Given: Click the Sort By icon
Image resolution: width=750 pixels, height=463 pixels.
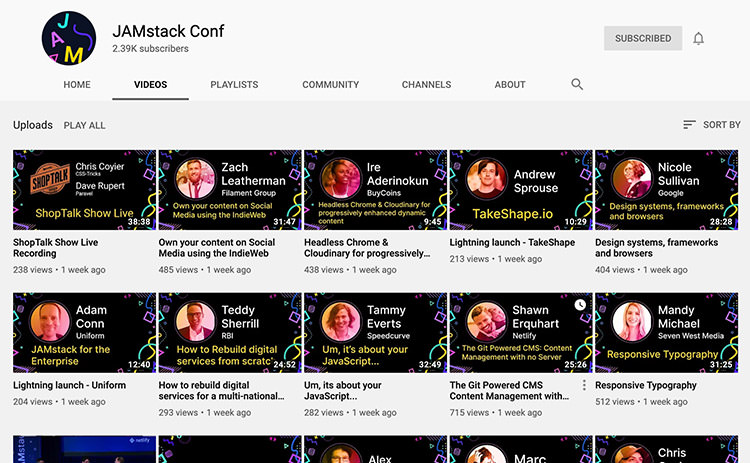Looking at the screenshot, I should coord(689,125).
